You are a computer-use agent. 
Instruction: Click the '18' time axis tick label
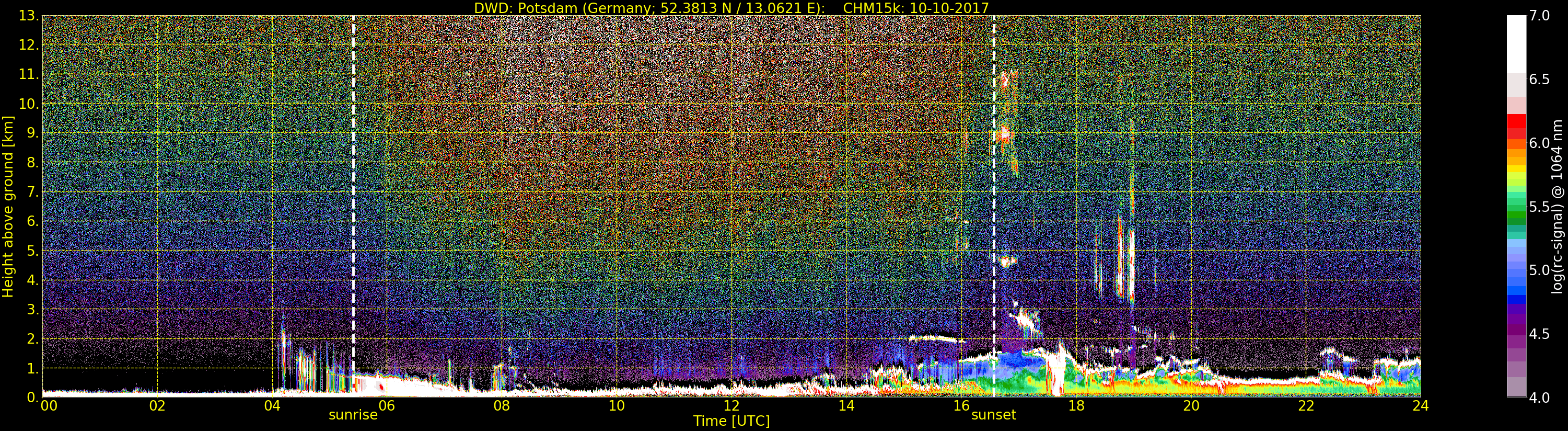[x=1076, y=406]
